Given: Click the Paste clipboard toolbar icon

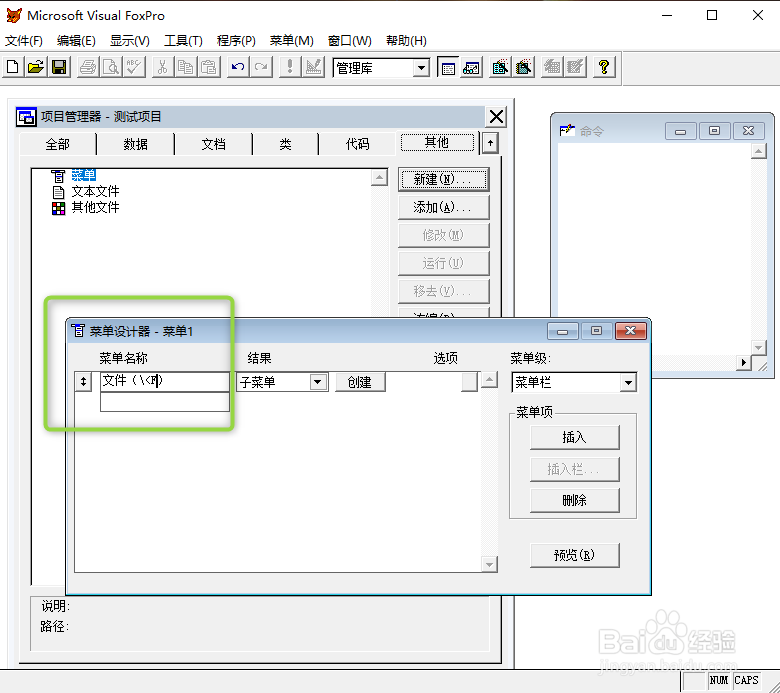Looking at the screenshot, I should coord(209,67).
